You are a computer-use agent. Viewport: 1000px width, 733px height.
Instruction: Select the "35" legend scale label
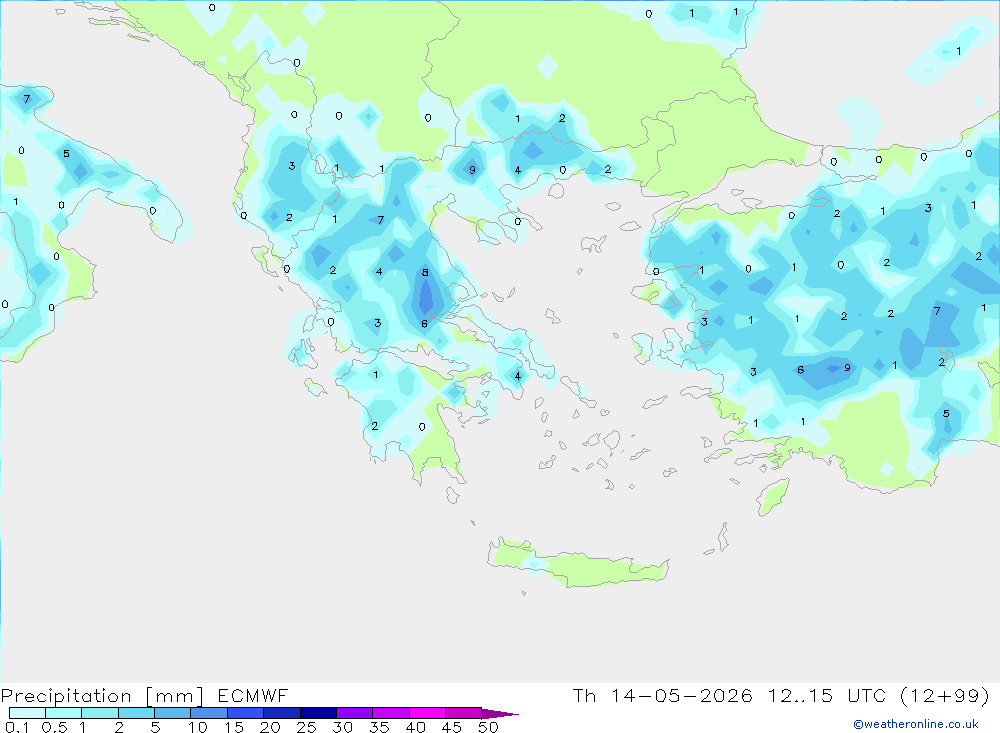tap(379, 727)
